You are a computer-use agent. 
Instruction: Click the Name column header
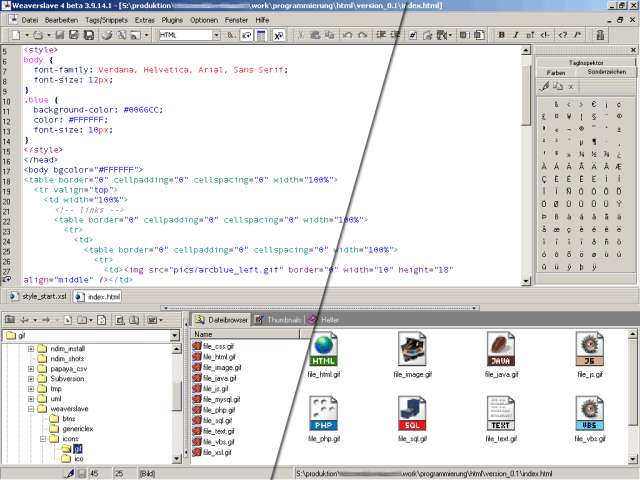point(245,334)
